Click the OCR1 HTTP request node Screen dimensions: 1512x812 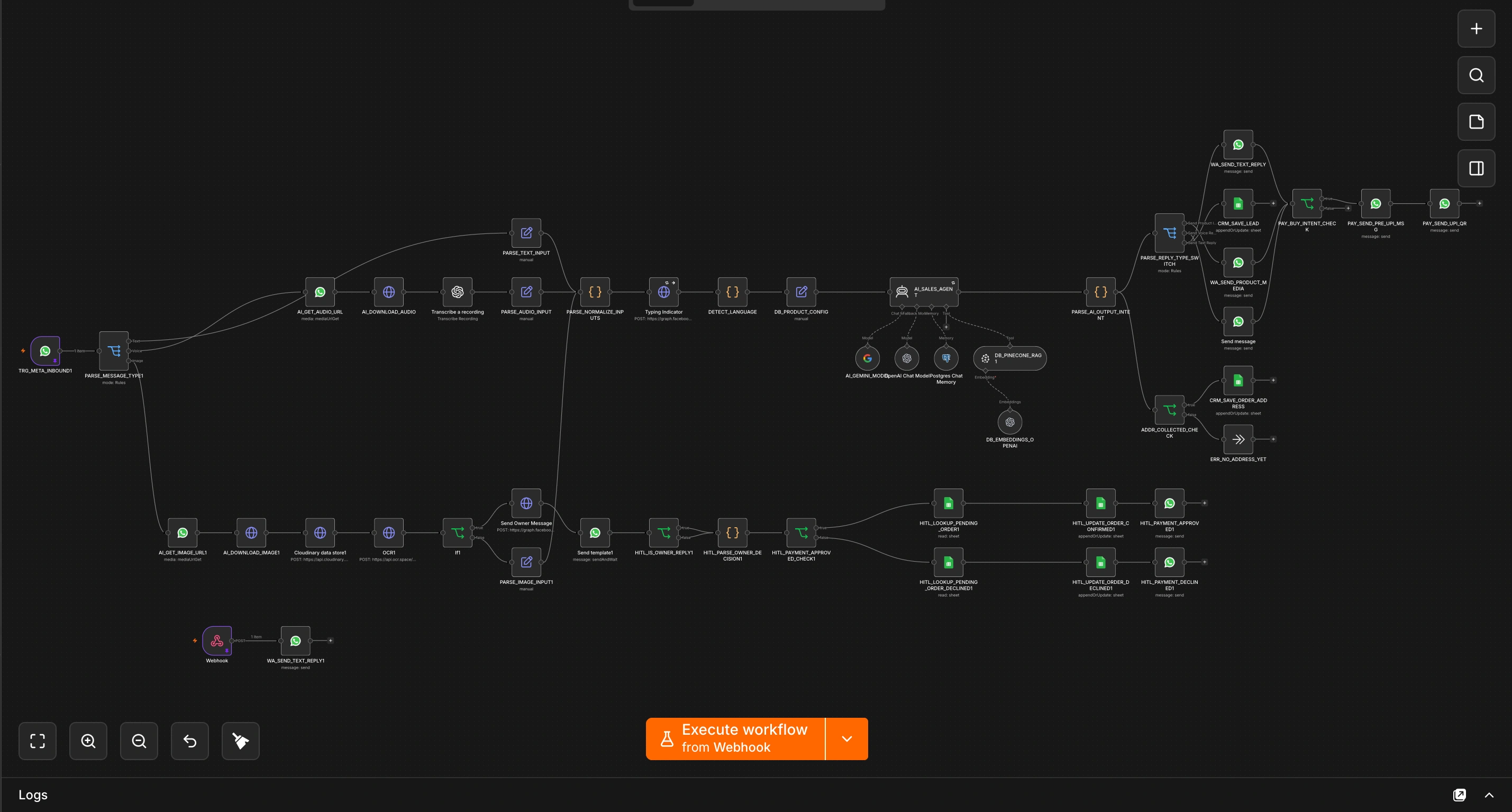point(388,533)
